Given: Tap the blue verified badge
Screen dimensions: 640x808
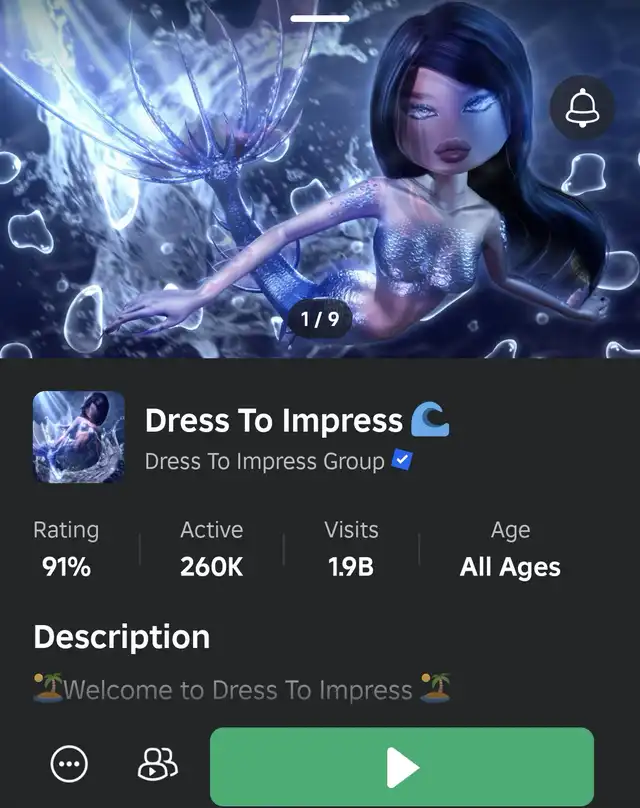Looking at the screenshot, I should 402,460.
